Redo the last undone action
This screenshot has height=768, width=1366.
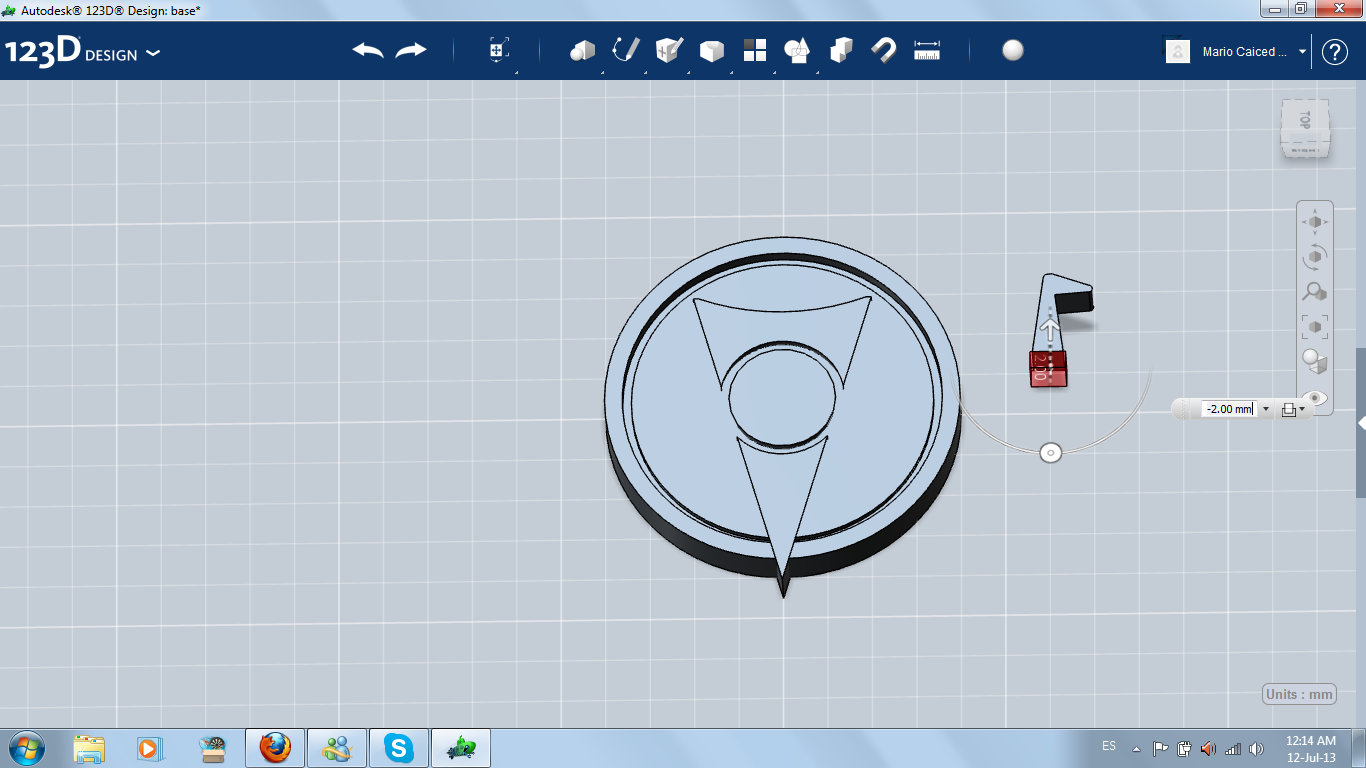click(411, 50)
